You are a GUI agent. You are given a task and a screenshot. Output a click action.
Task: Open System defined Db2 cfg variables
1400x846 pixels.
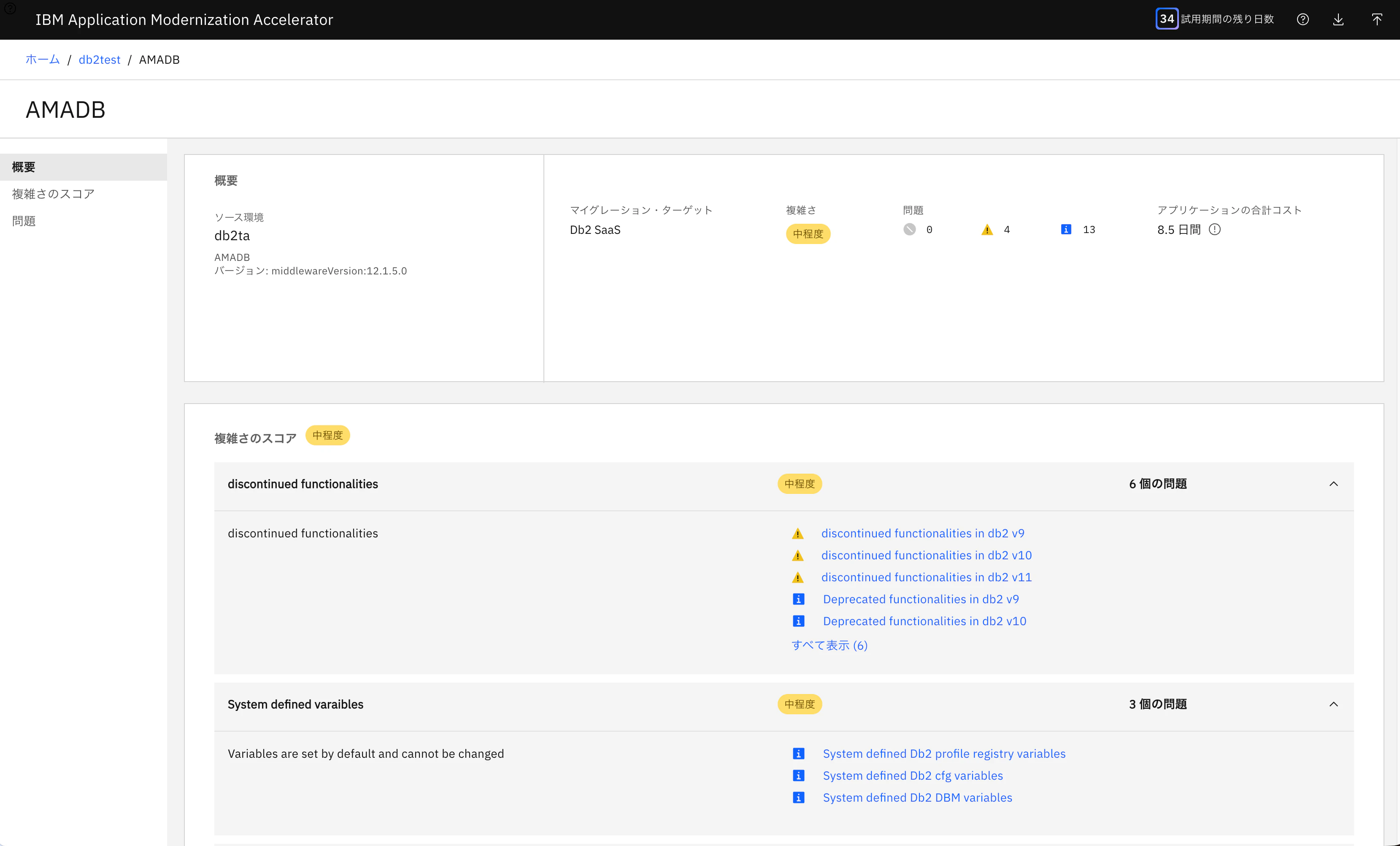pos(913,775)
